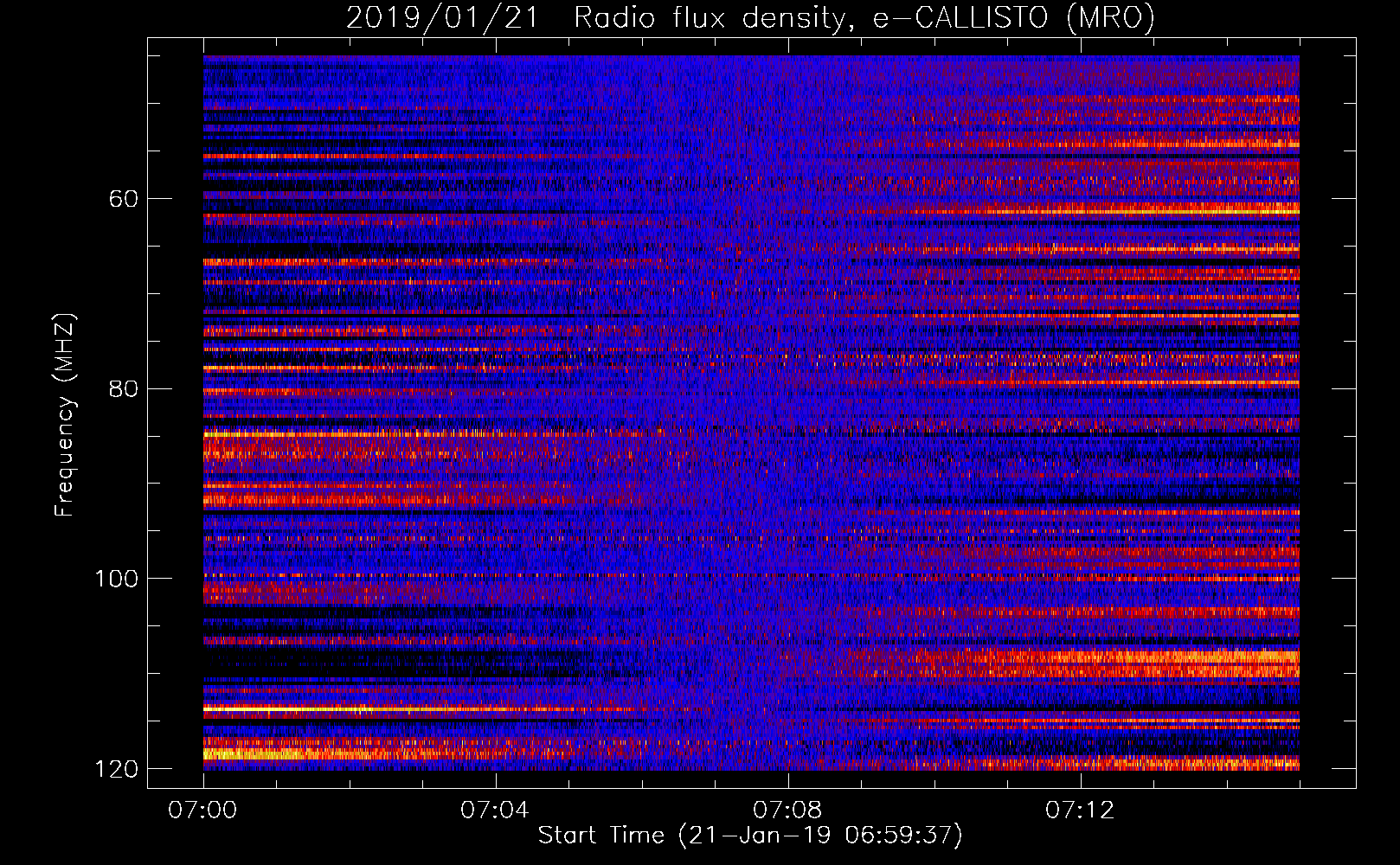Click the '07:00' time tick label
The height and width of the screenshot is (865, 1400).
(x=203, y=811)
